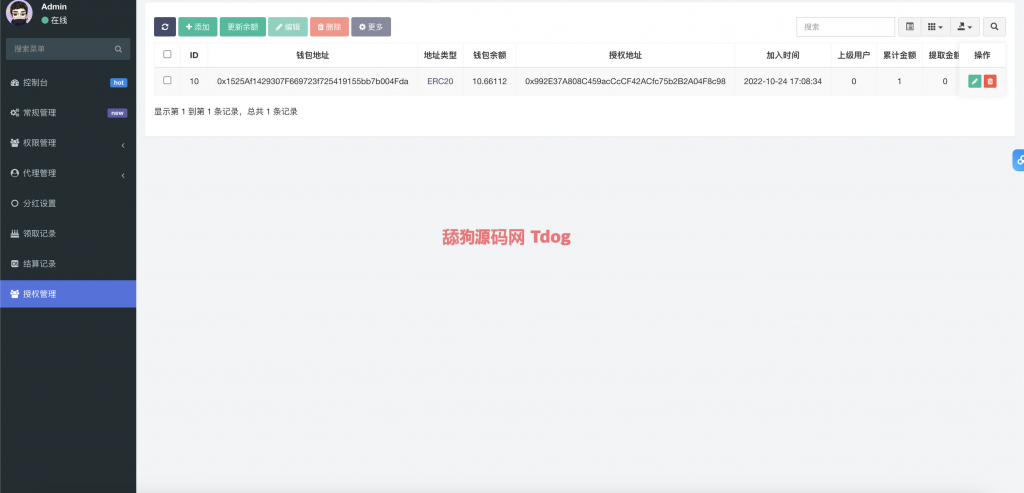The height and width of the screenshot is (493, 1024).
Task: Click the 更新余额 button
Action: tap(243, 27)
